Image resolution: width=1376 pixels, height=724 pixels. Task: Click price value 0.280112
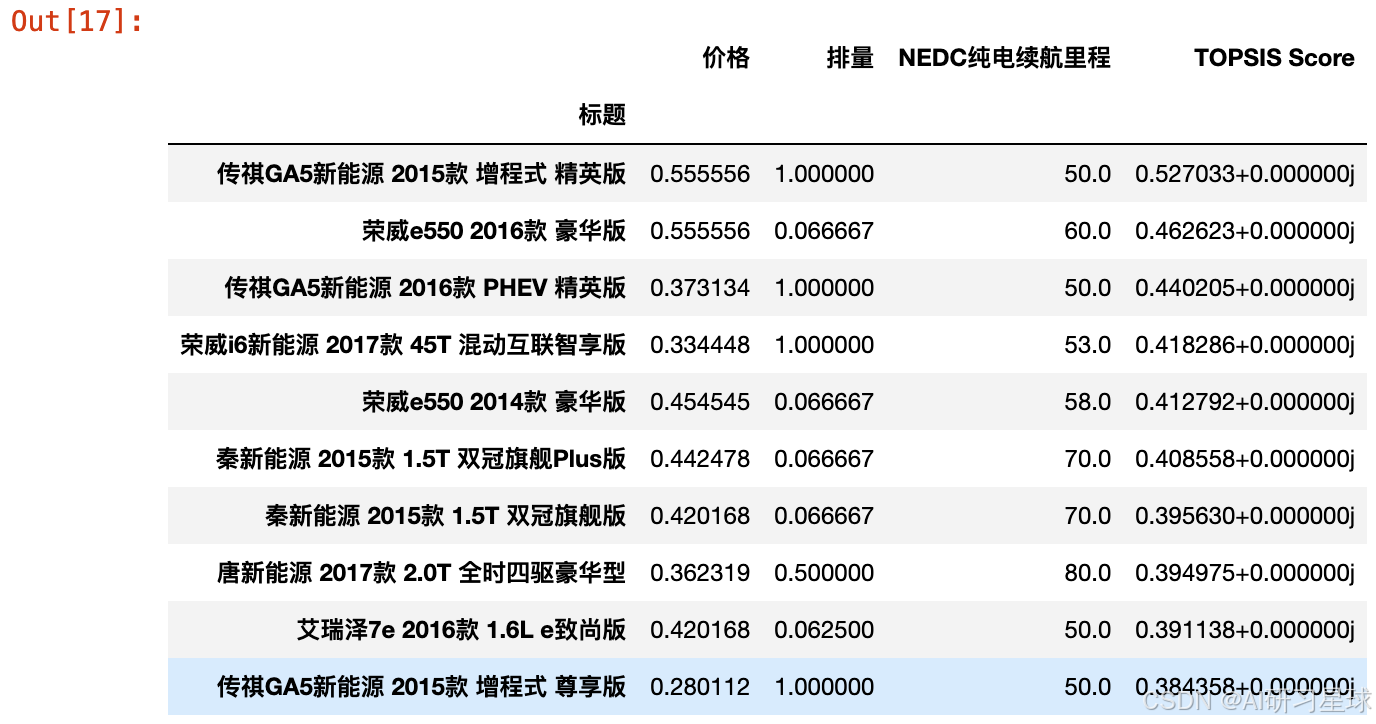point(700,687)
